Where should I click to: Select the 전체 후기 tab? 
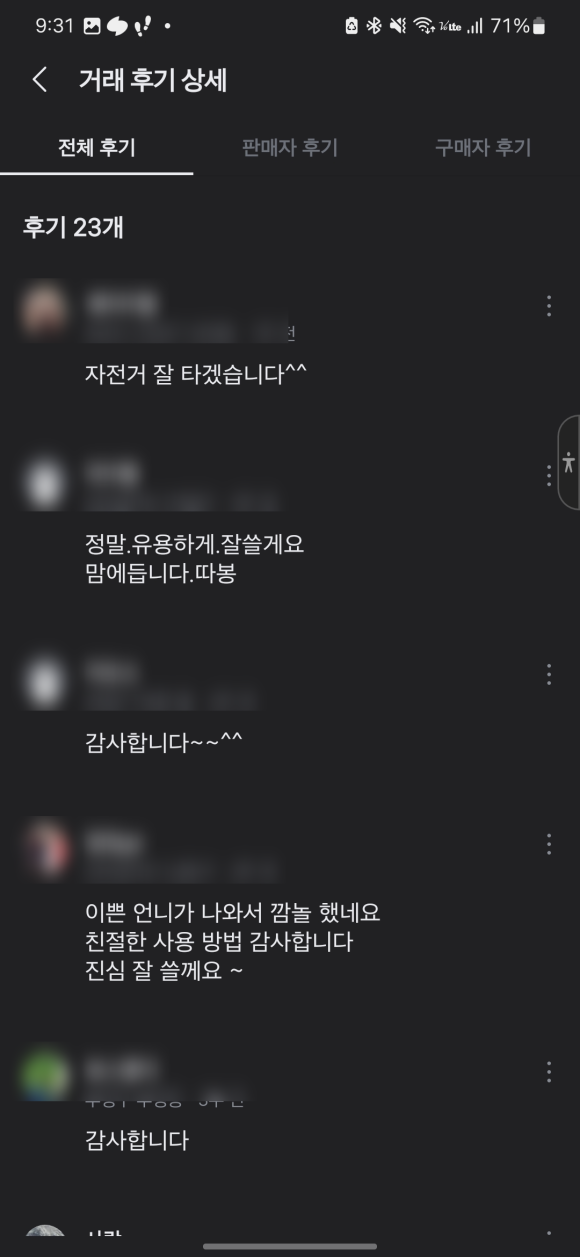tap(97, 148)
